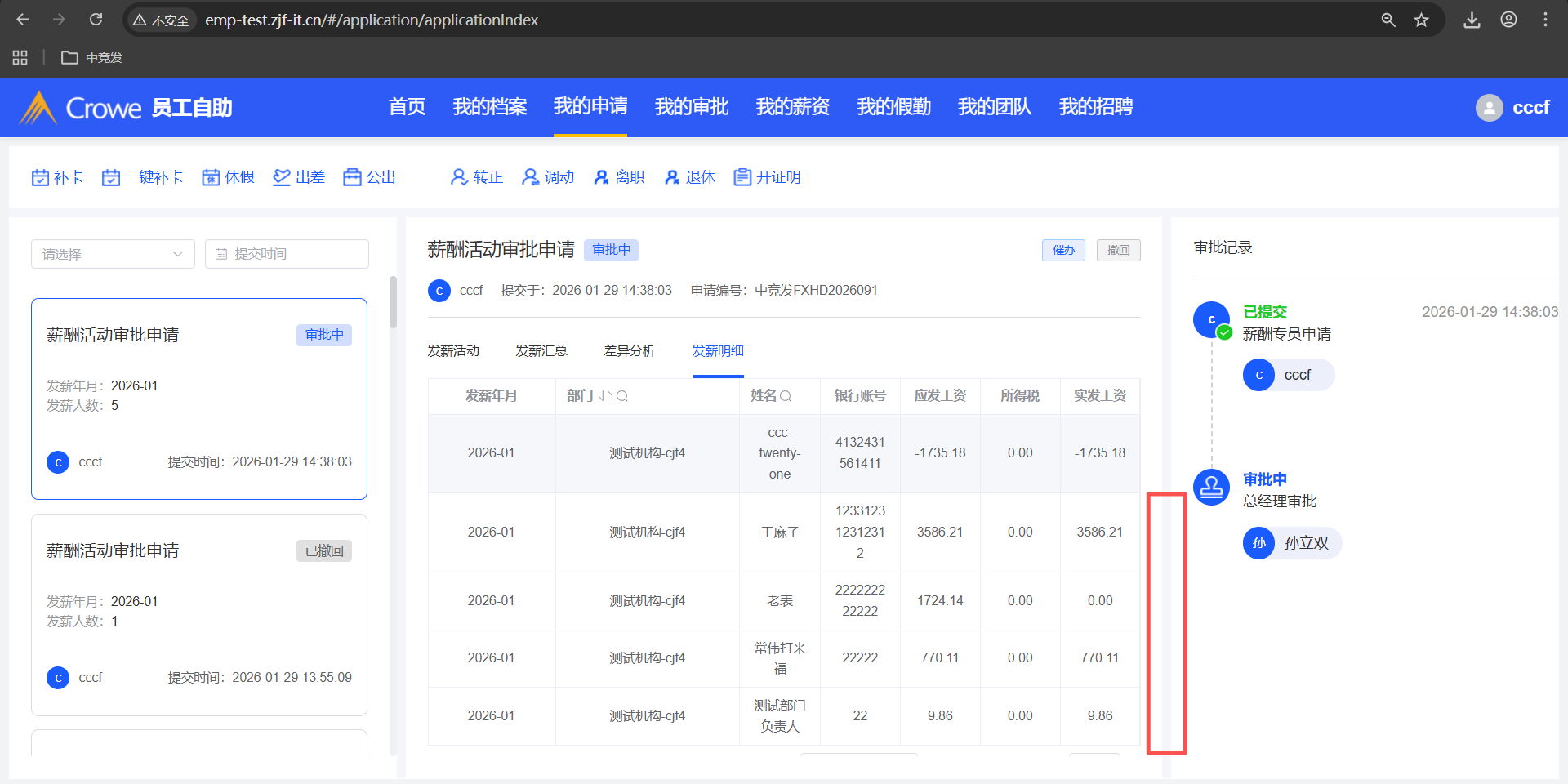
Task: Click the 开证明 certificate icon
Action: (742, 177)
